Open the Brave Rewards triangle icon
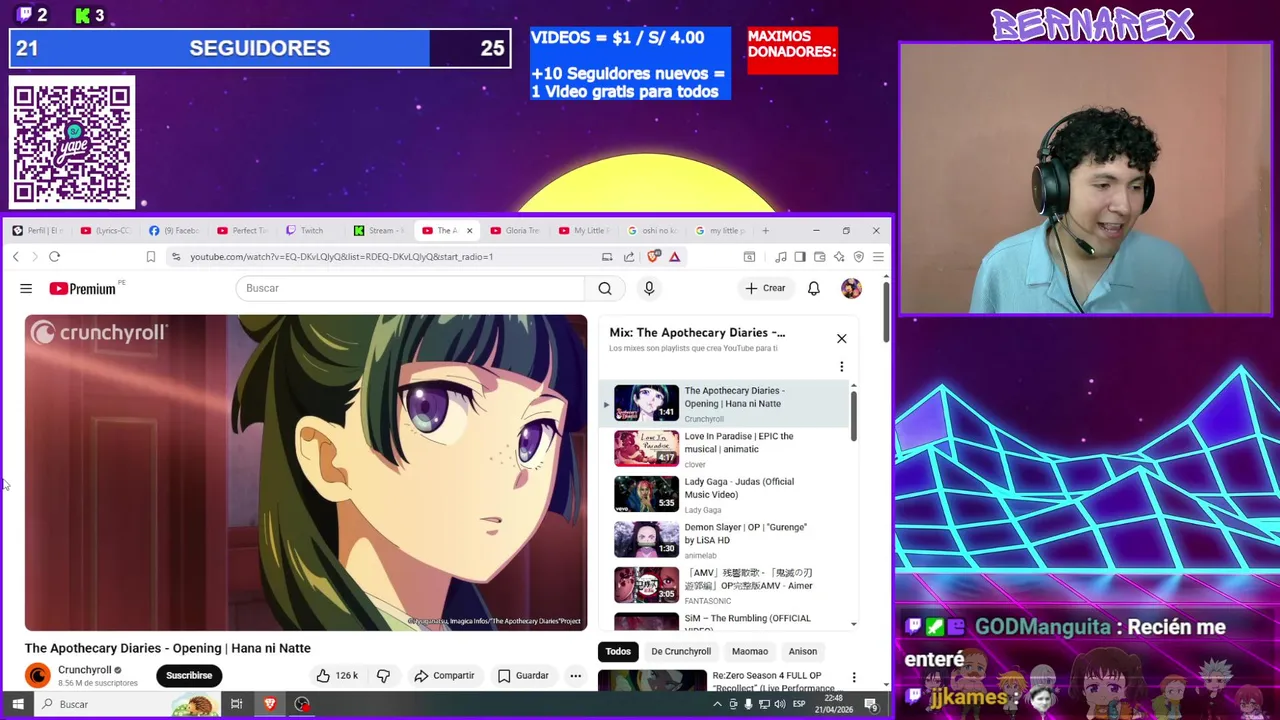This screenshot has height=720, width=1280. pos(675,257)
